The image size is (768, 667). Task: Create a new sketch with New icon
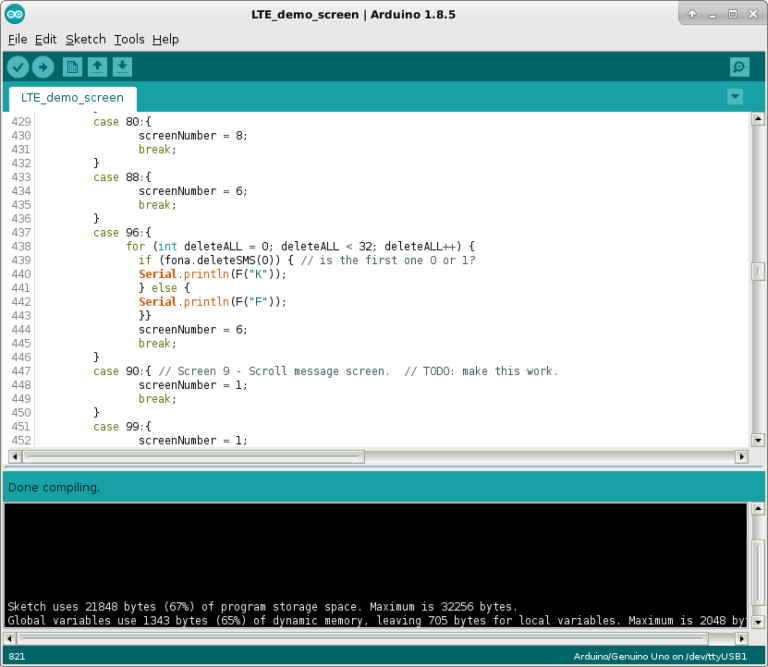coord(72,67)
